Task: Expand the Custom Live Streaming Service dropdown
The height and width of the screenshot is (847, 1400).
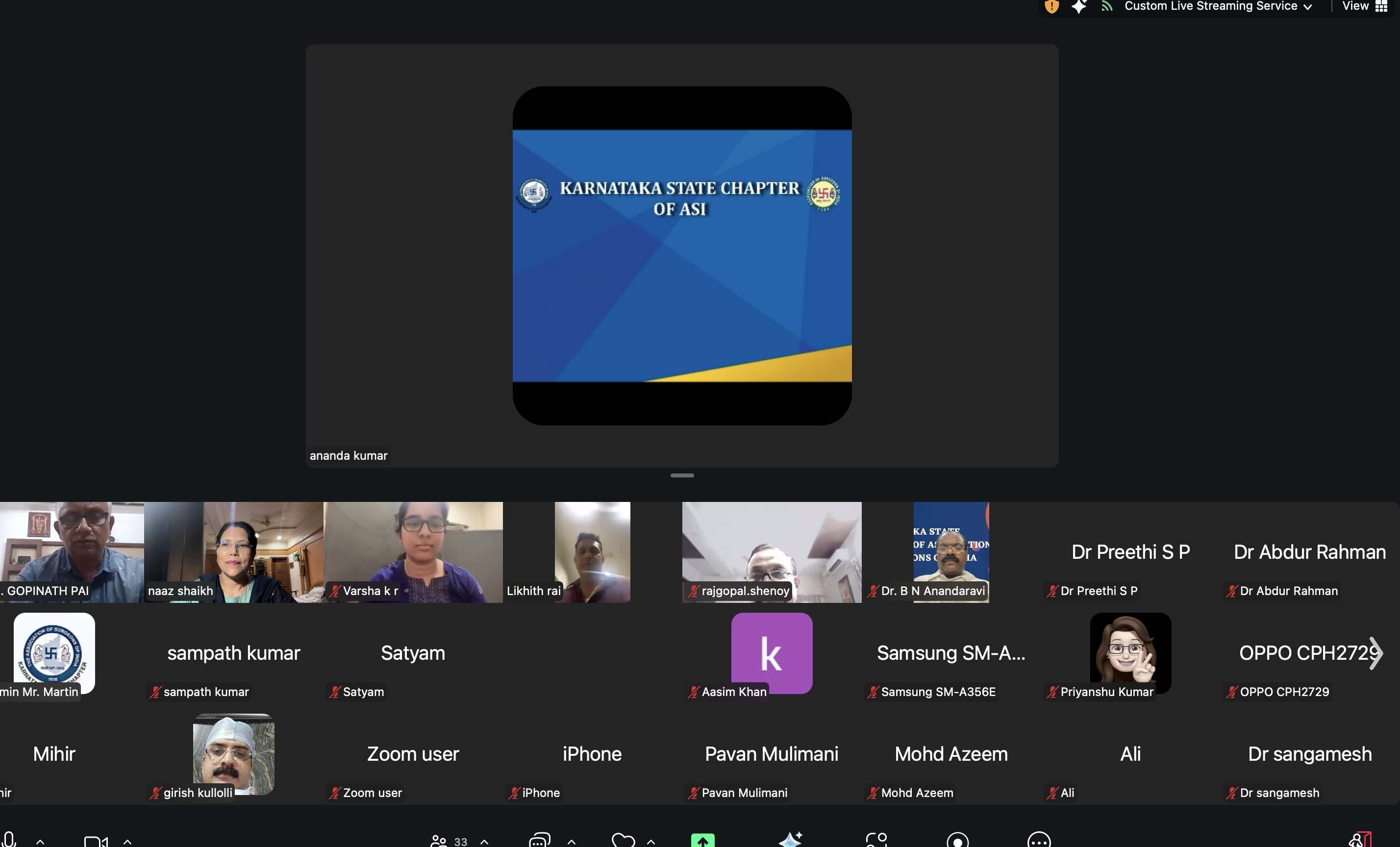Action: pyautogui.click(x=1218, y=6)
